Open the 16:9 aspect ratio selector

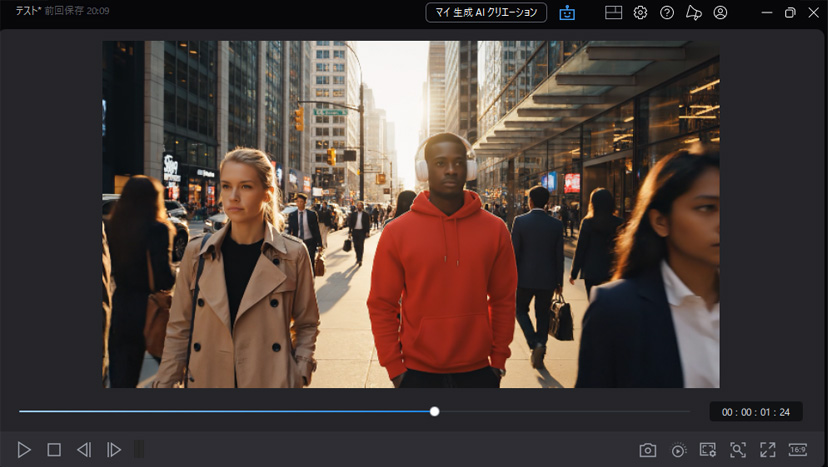tap(797, 449)
